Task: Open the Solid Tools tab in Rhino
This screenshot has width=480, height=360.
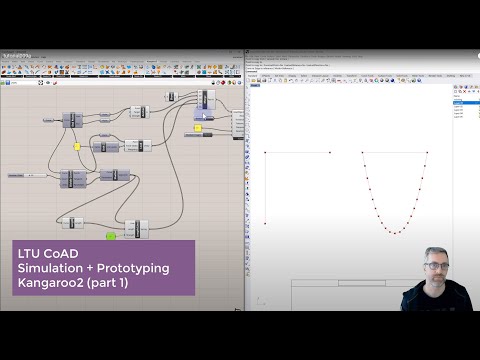Action: 401,76
